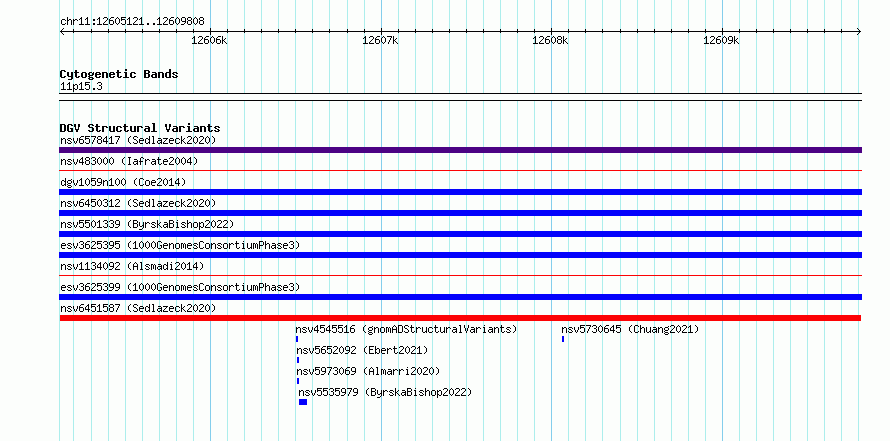Open the nsv5730645 (Chuang2021) label
890x441 pixels.
[x=630, y=329]
